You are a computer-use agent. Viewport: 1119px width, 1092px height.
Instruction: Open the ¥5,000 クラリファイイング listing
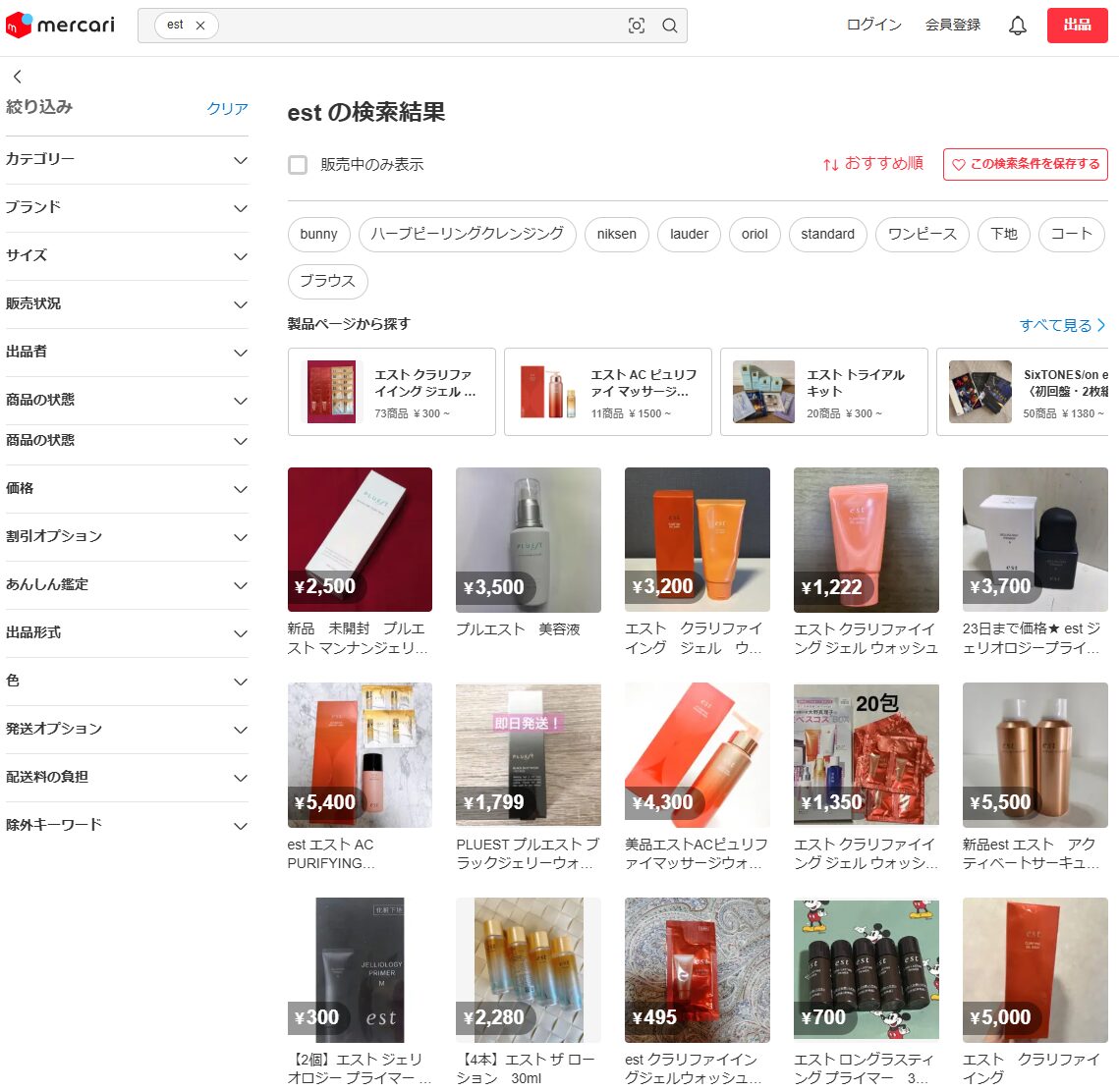1035,971
